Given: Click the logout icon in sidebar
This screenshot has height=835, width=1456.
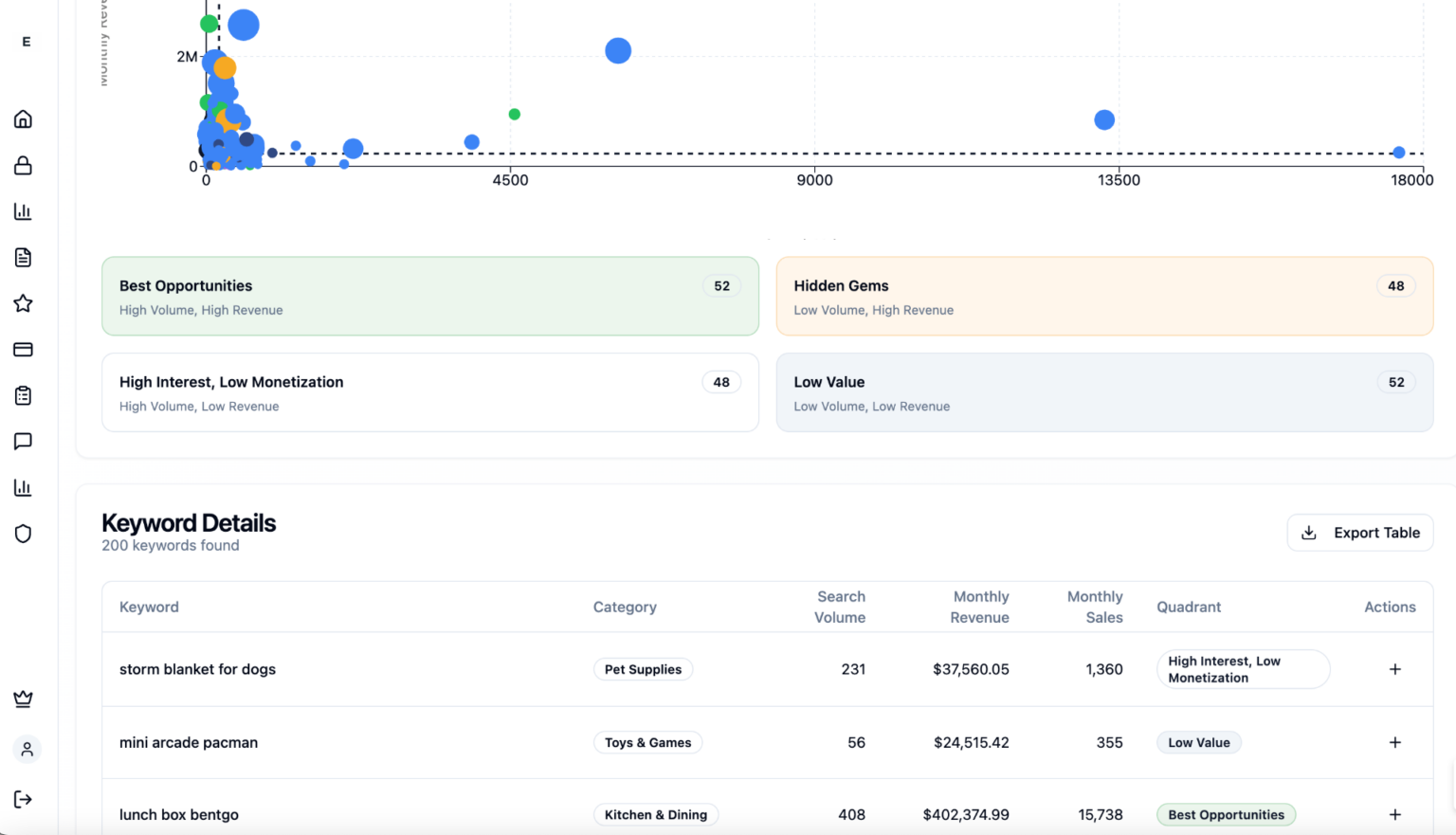Looking at the screenshot, I should (x=23, y=799).
